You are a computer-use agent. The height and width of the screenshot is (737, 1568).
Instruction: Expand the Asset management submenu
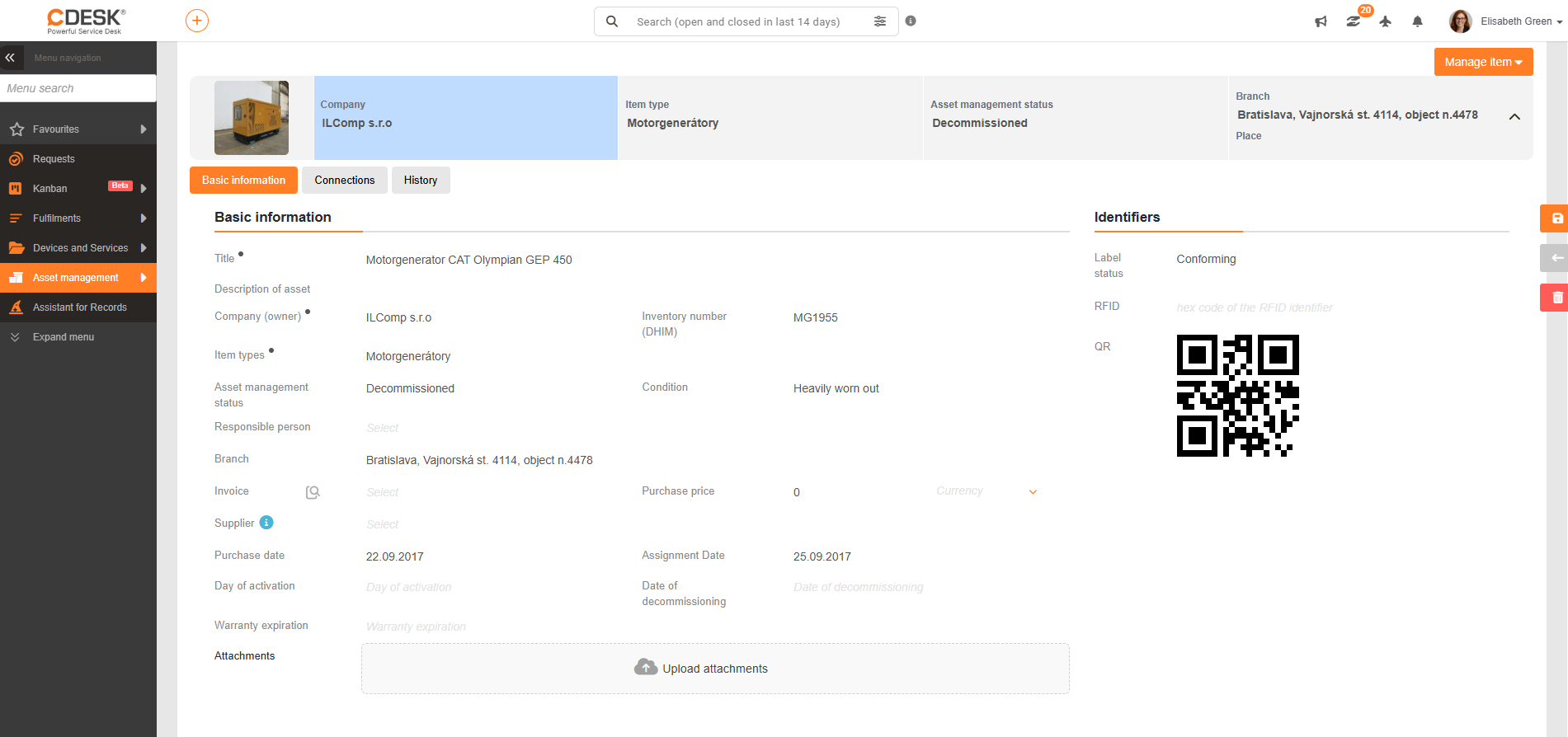(144, 278)
